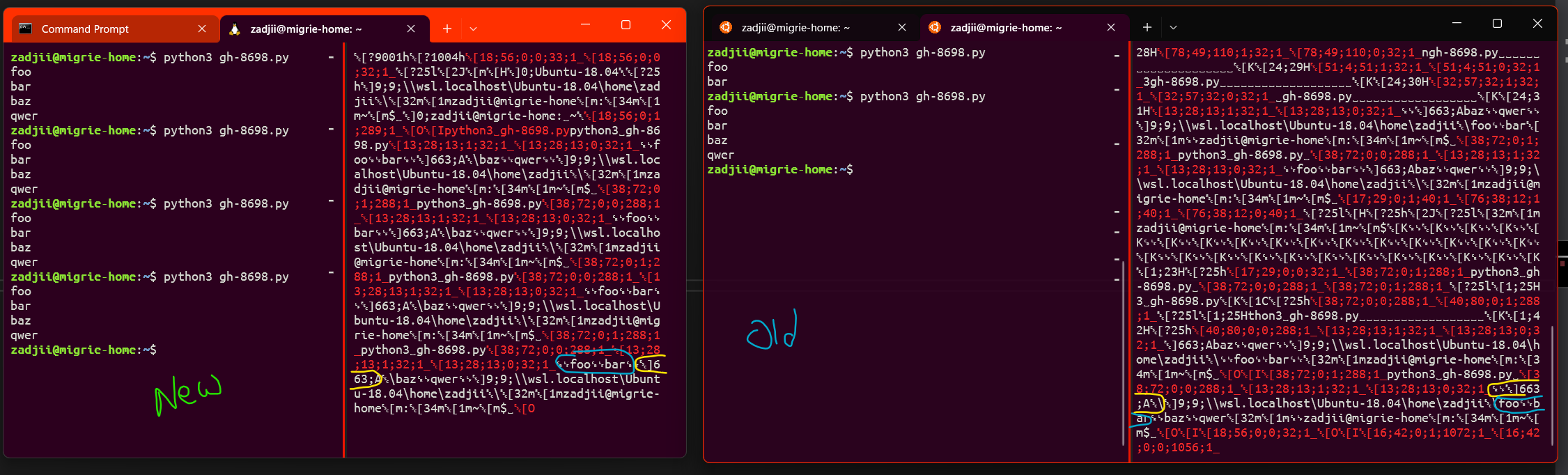Select the zadjii@migrie-home tab in the left window
This screenshot has height=475, width=1568.
tap(324, 29)
